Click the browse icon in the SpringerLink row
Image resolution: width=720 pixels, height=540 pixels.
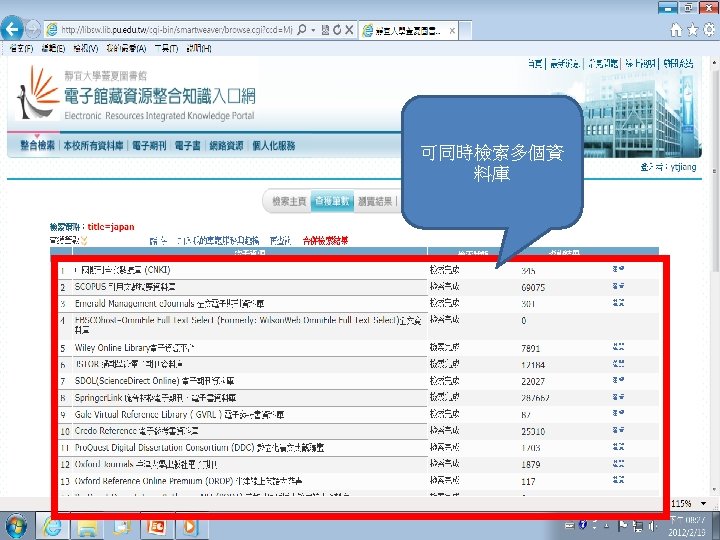coord(618,397)
